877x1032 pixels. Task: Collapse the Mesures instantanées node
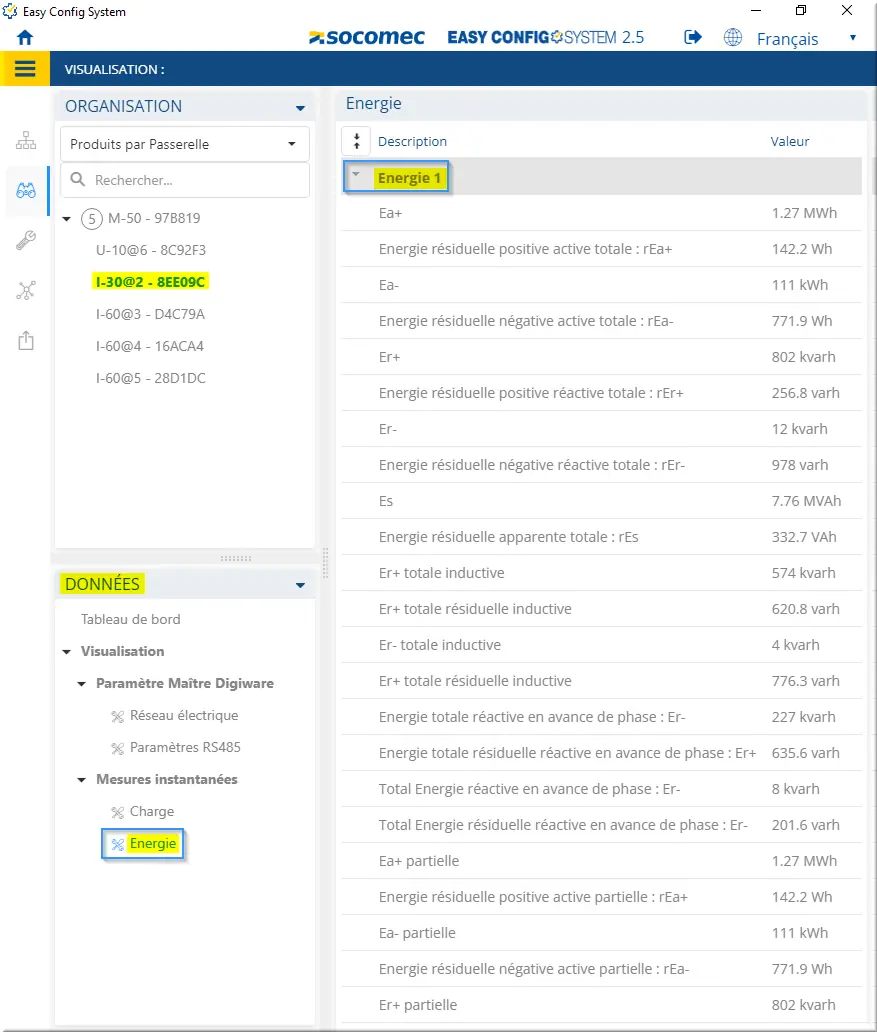point(82,780)
